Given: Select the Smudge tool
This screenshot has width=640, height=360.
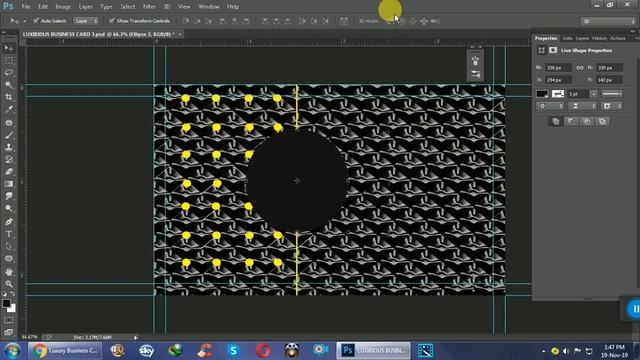Looking at the screenshot, I should [x=9, y=196].
